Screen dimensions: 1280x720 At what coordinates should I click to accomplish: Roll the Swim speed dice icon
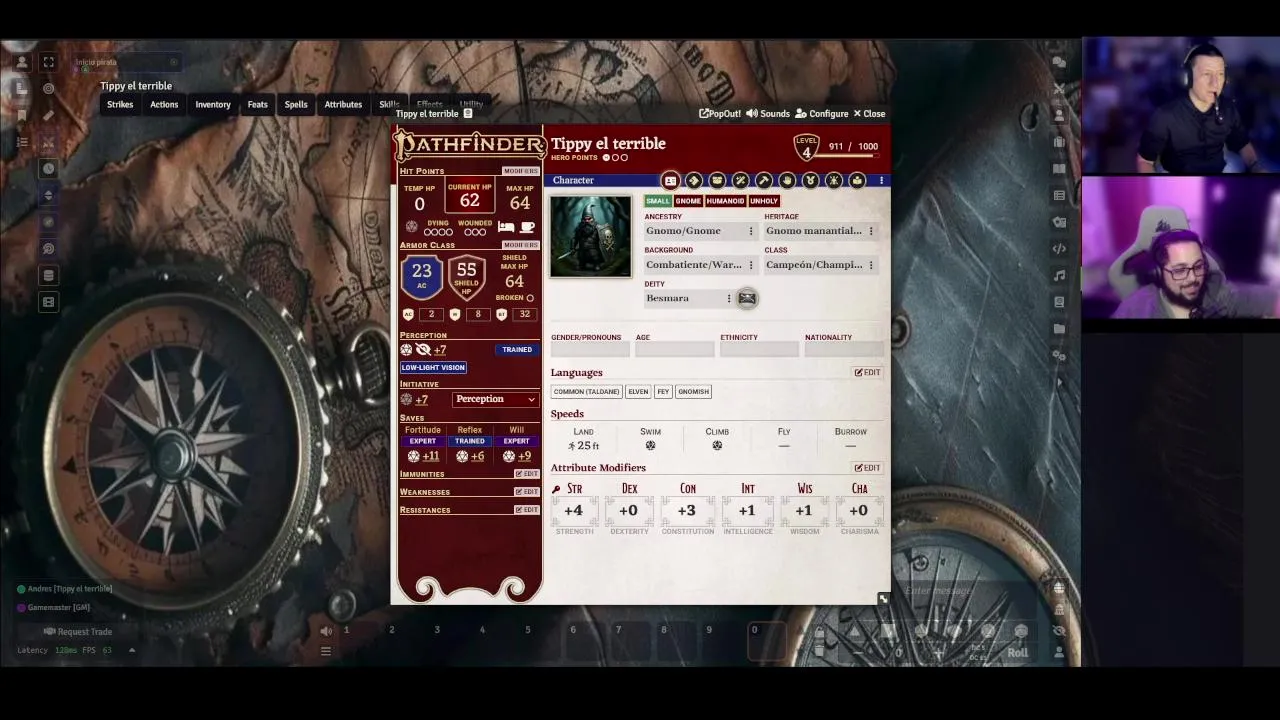click(650, 446)
